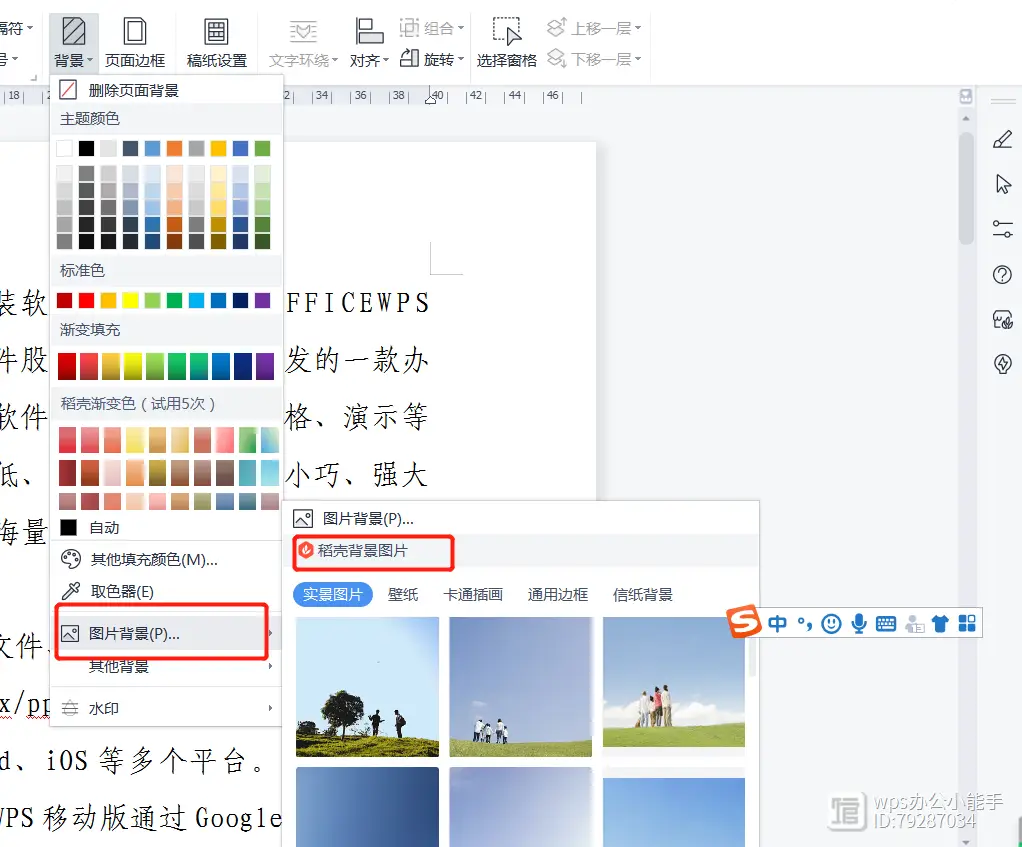Select the black theme color swatch
The width and height of the screenshot is (1022, 847).
(86, 149)
